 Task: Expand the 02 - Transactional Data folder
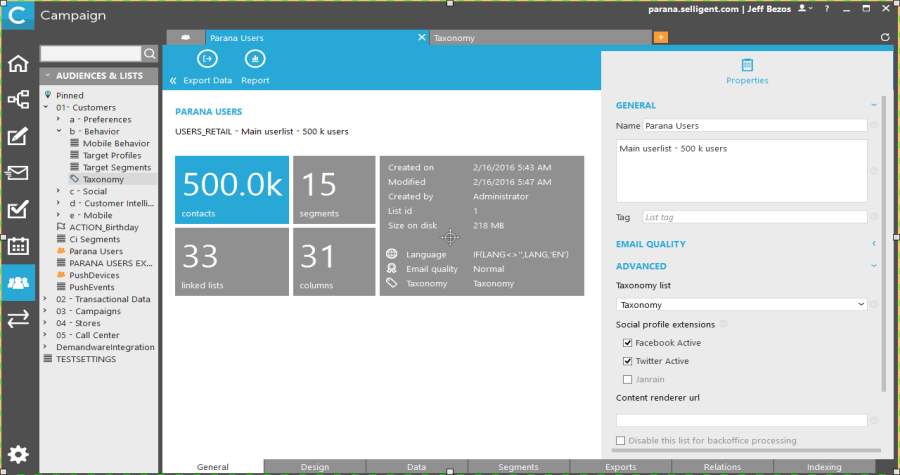pos(46,299)
